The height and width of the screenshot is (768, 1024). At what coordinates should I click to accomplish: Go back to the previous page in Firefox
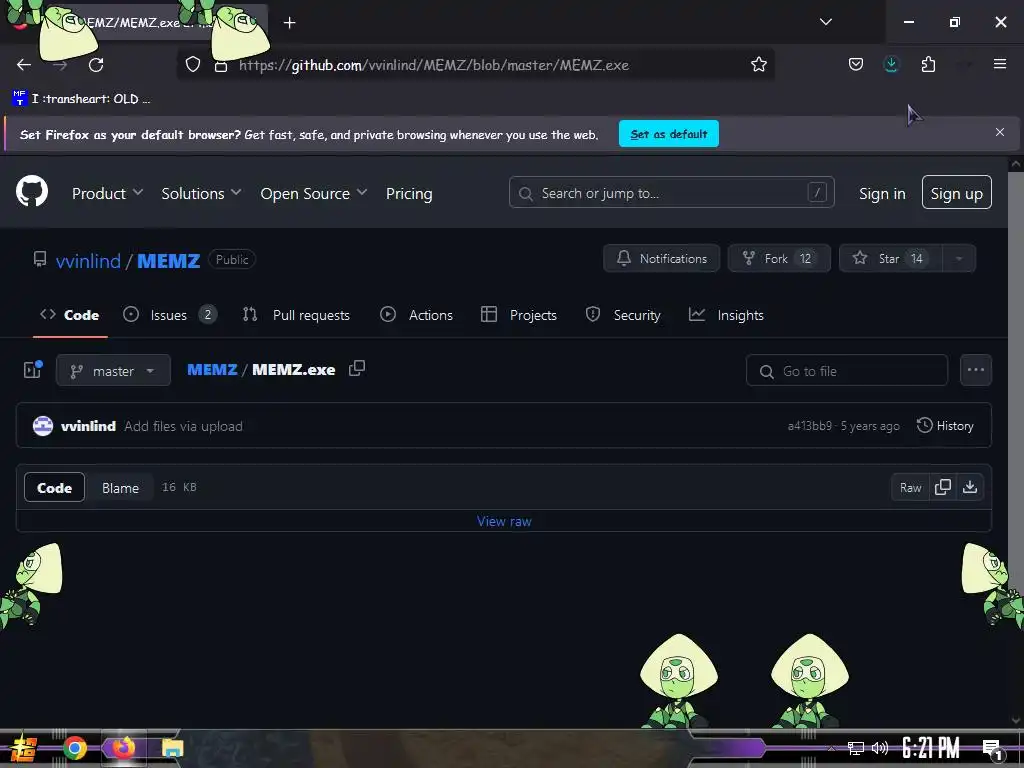[x=24, y=65]
